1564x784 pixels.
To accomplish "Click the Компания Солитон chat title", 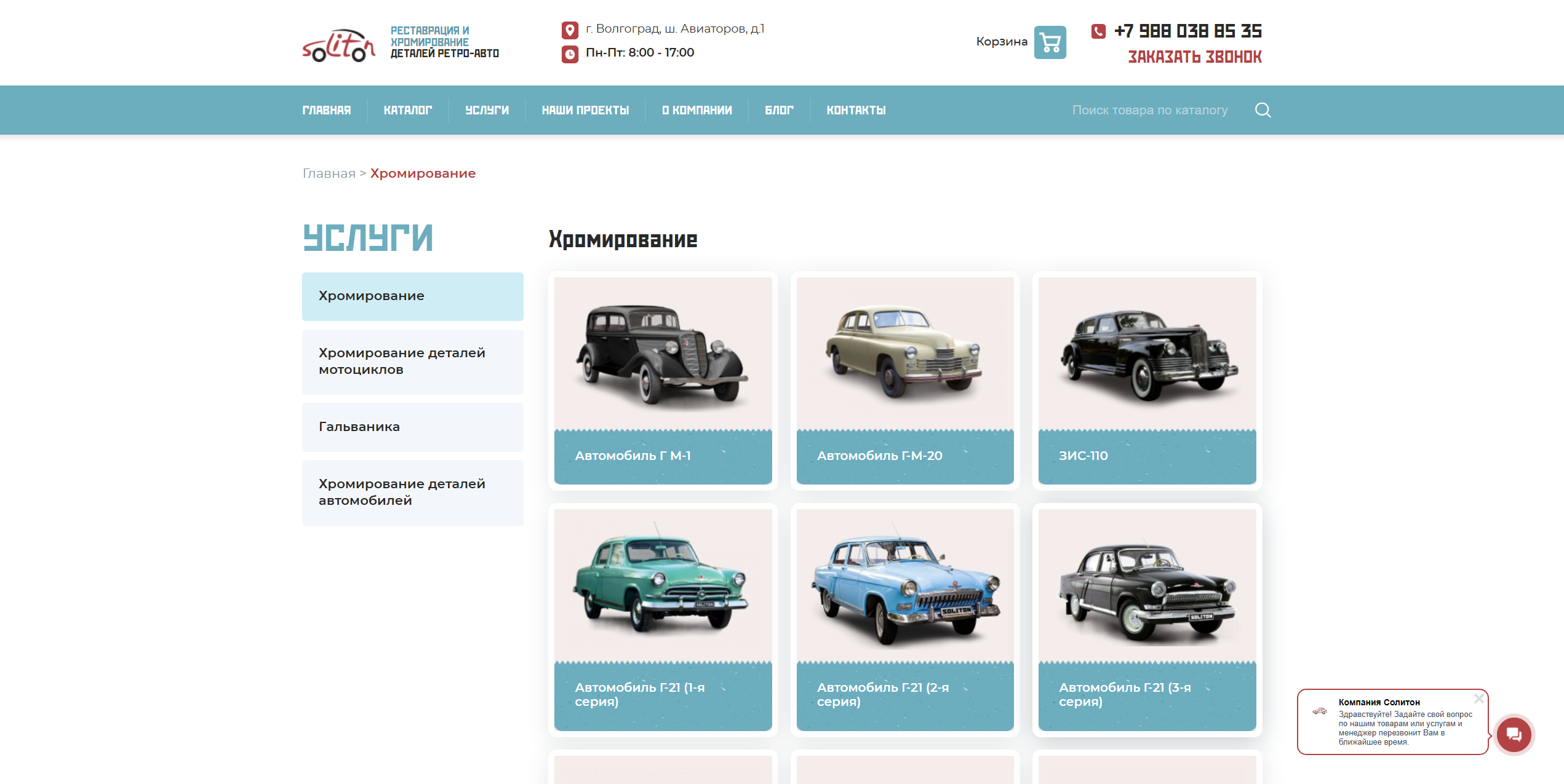I will [x=1379, y=702].
